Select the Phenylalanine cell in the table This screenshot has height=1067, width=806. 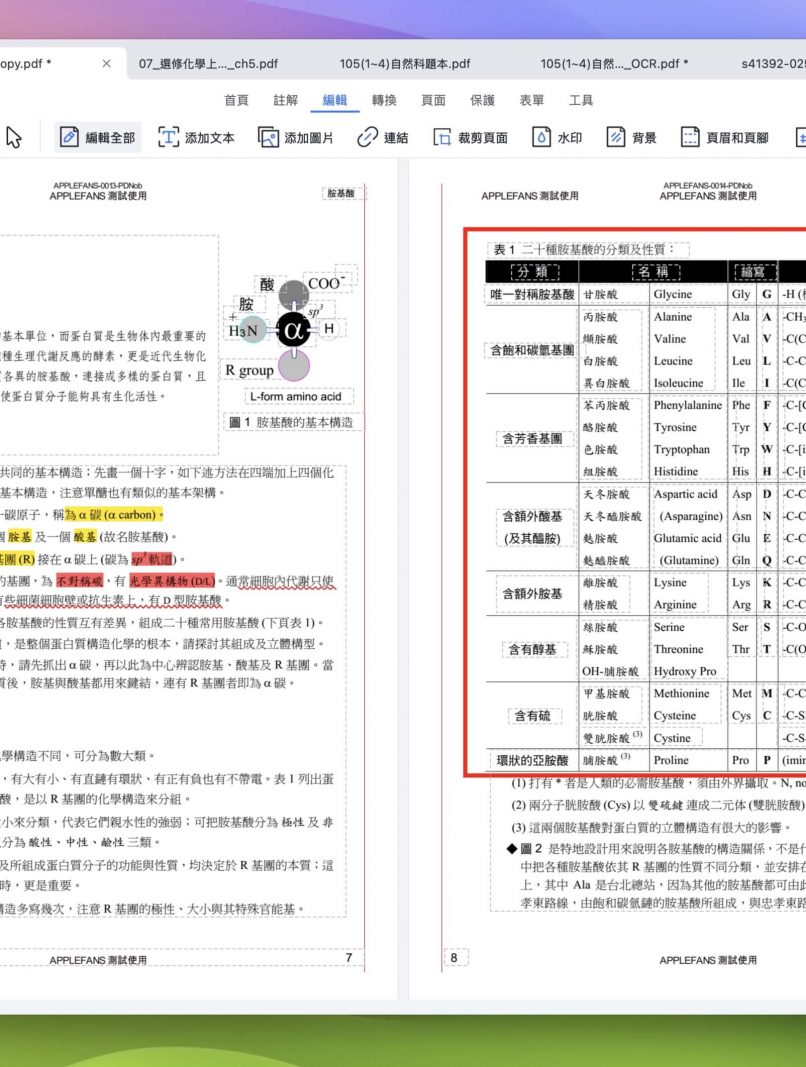click(687, 406)
